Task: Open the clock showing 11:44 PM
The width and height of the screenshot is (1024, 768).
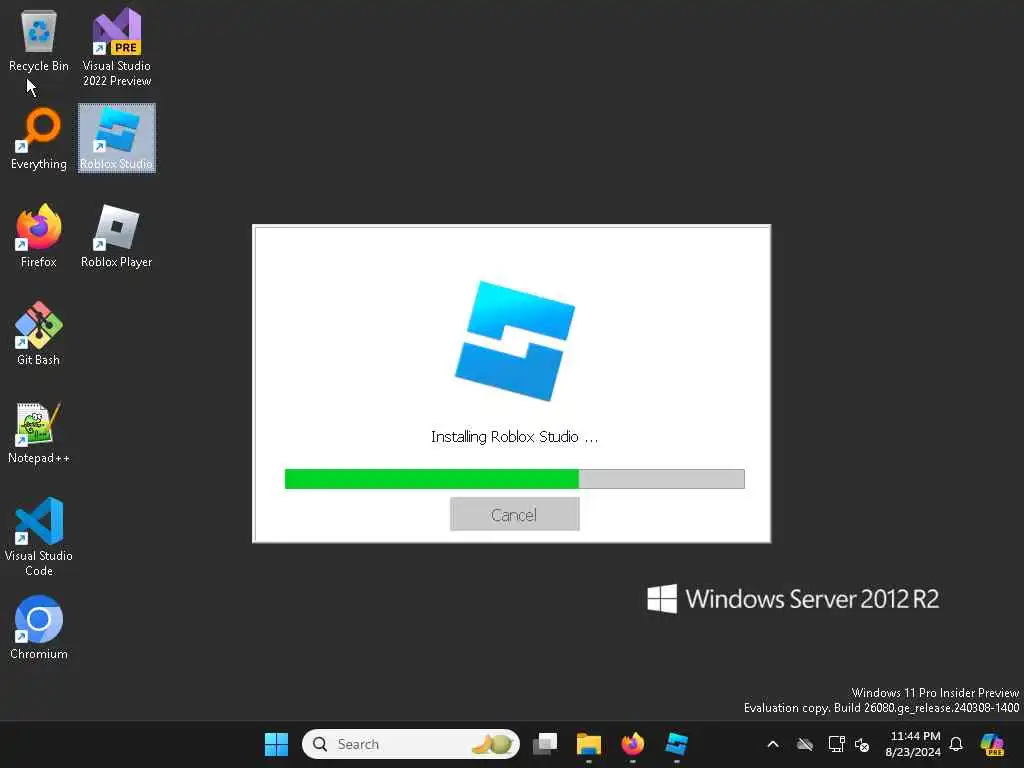Action: coord(914,744)
